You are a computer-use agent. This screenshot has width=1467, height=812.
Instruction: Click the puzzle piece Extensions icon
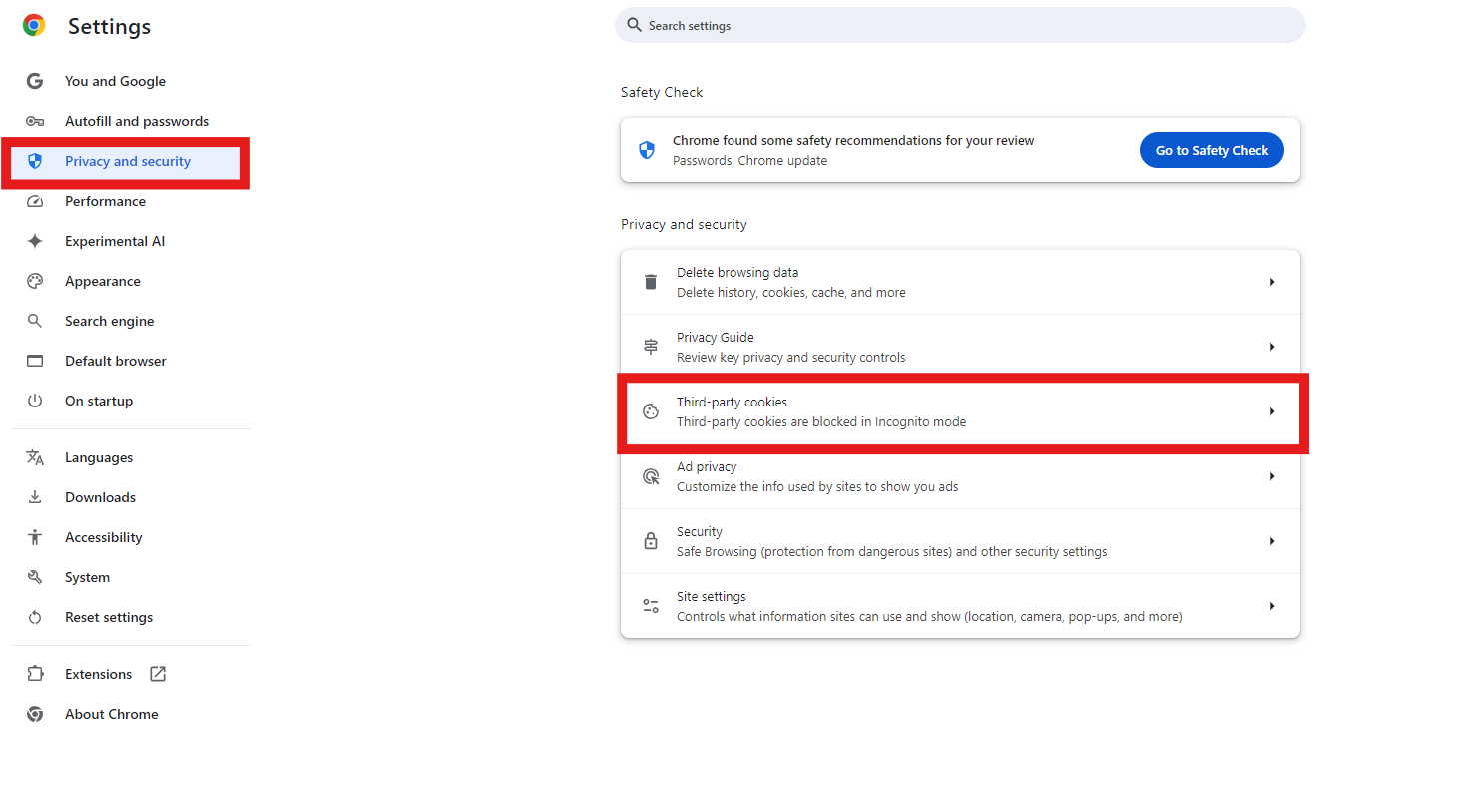[35, 674]
